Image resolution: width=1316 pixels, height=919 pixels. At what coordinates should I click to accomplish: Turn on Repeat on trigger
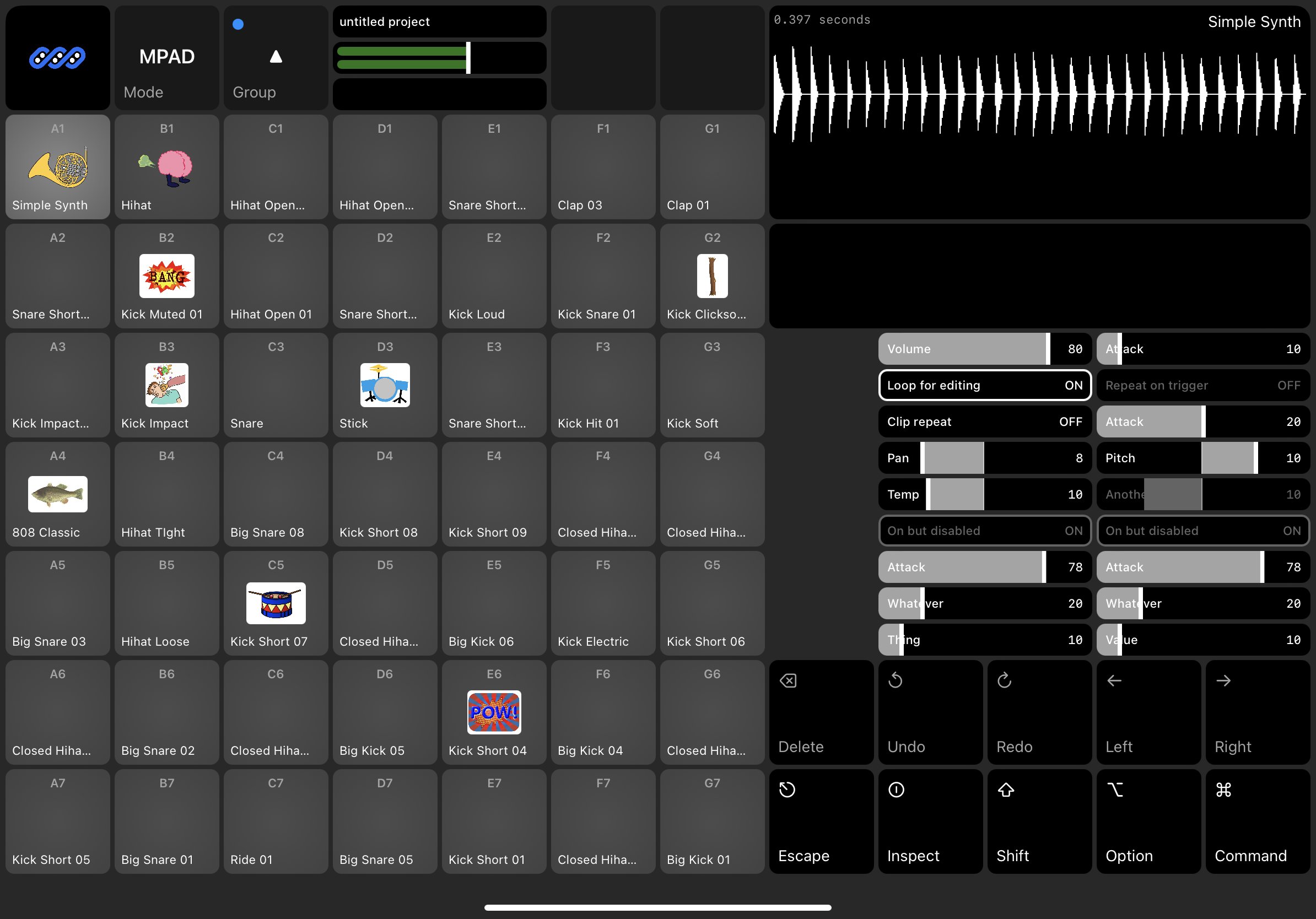[1202, 385]
